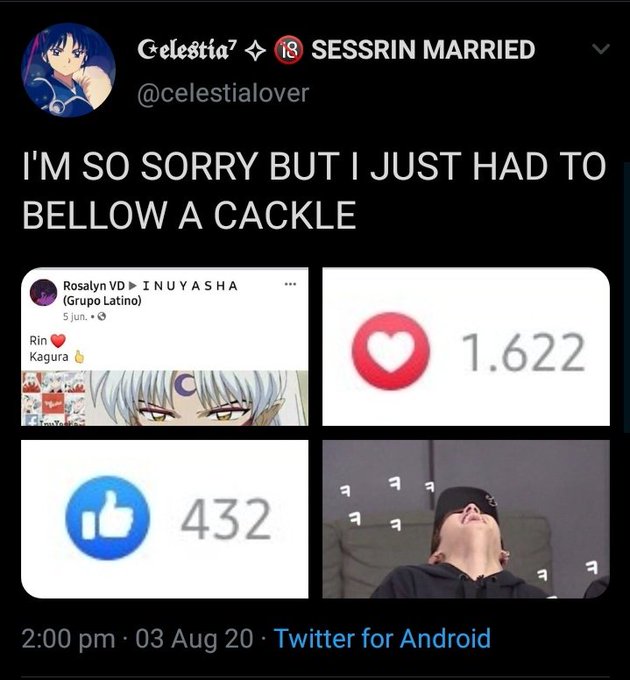Click the red heart reaction icon
Image resolution: width=630 pixels, height=680 pixels.
click(392, 351)
